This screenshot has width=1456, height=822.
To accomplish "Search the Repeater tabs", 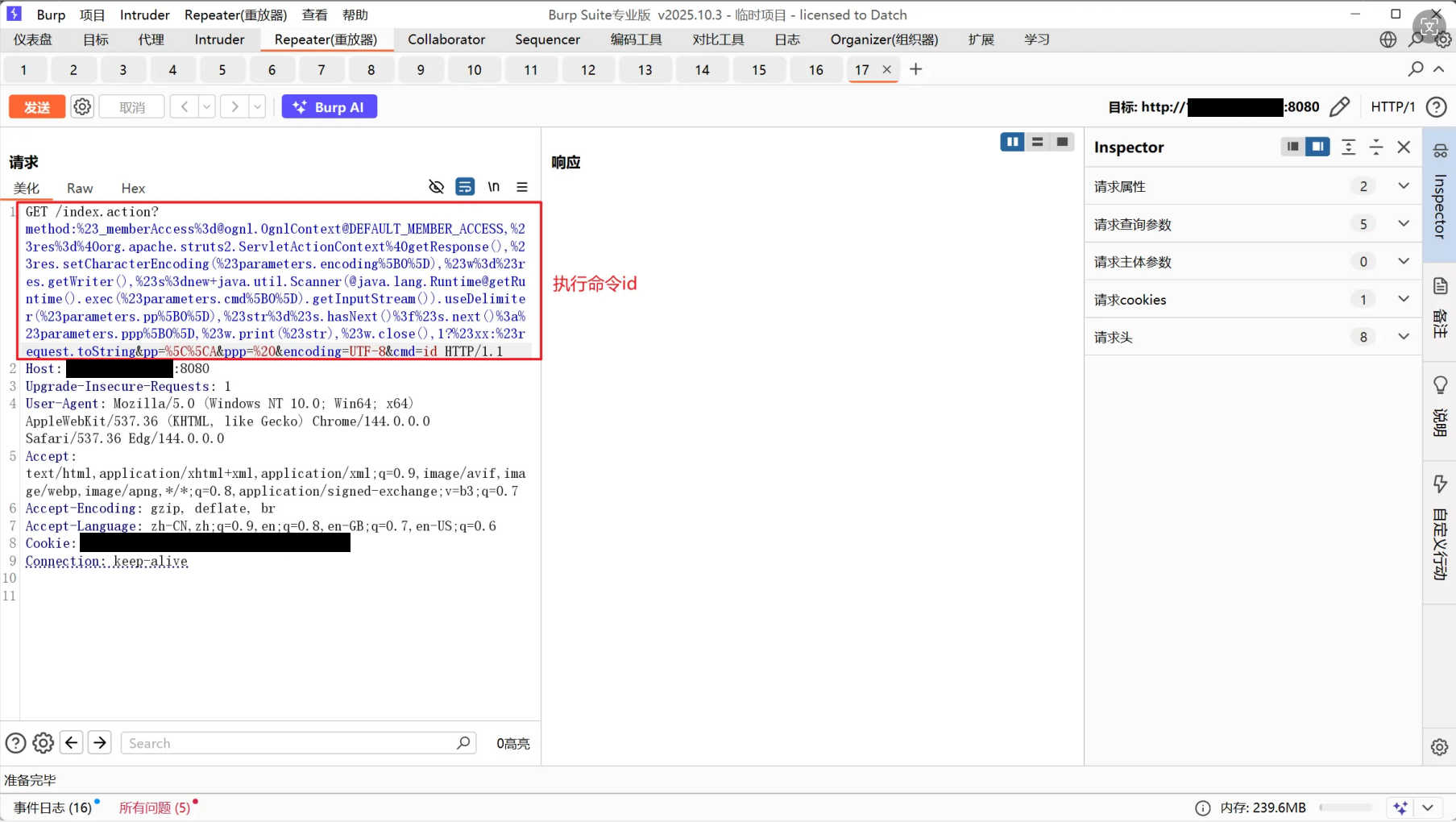I will point(1415,69).
